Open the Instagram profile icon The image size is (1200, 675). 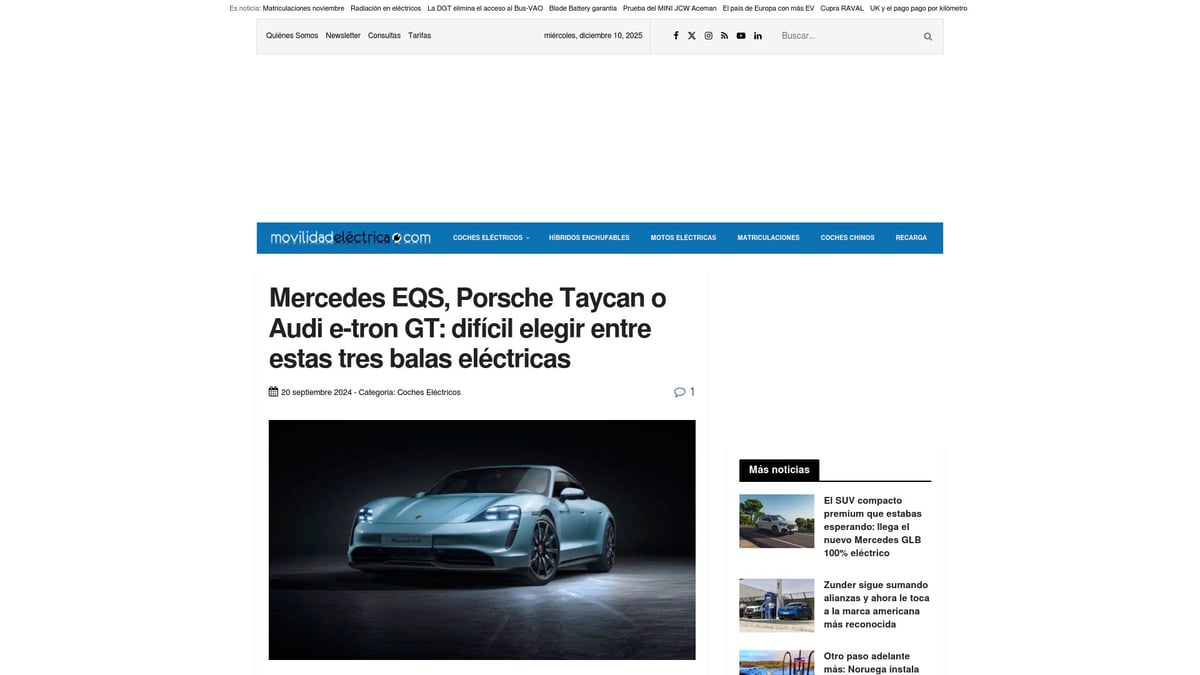coord(708,35)
